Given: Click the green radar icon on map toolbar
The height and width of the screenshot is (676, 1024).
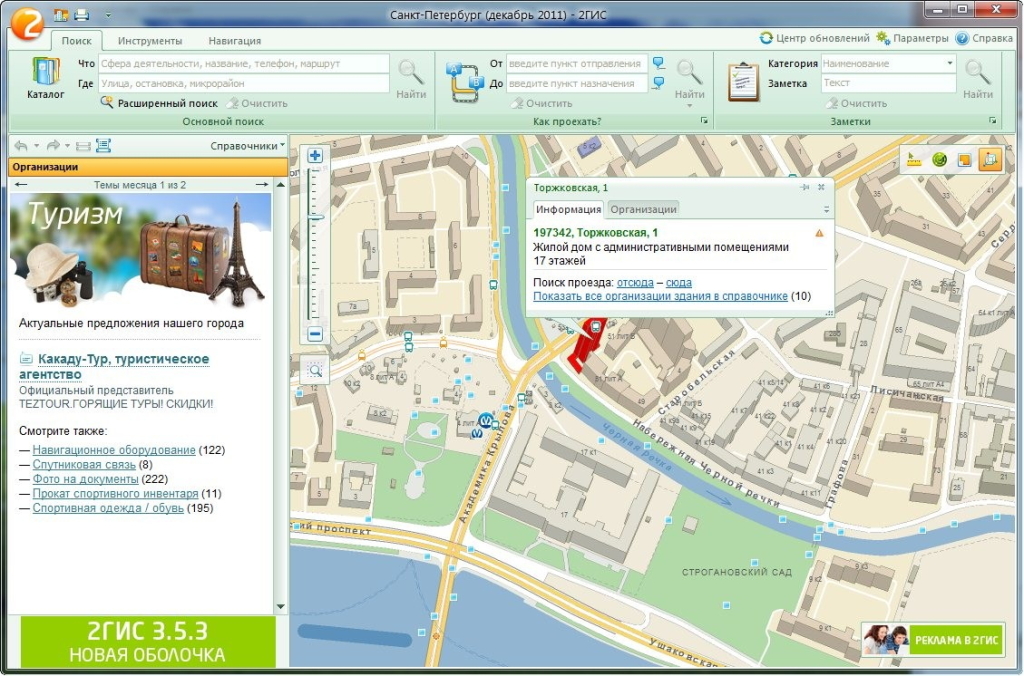Looking at the screenshot, I should pyautogui.click(x=939, y=160).
